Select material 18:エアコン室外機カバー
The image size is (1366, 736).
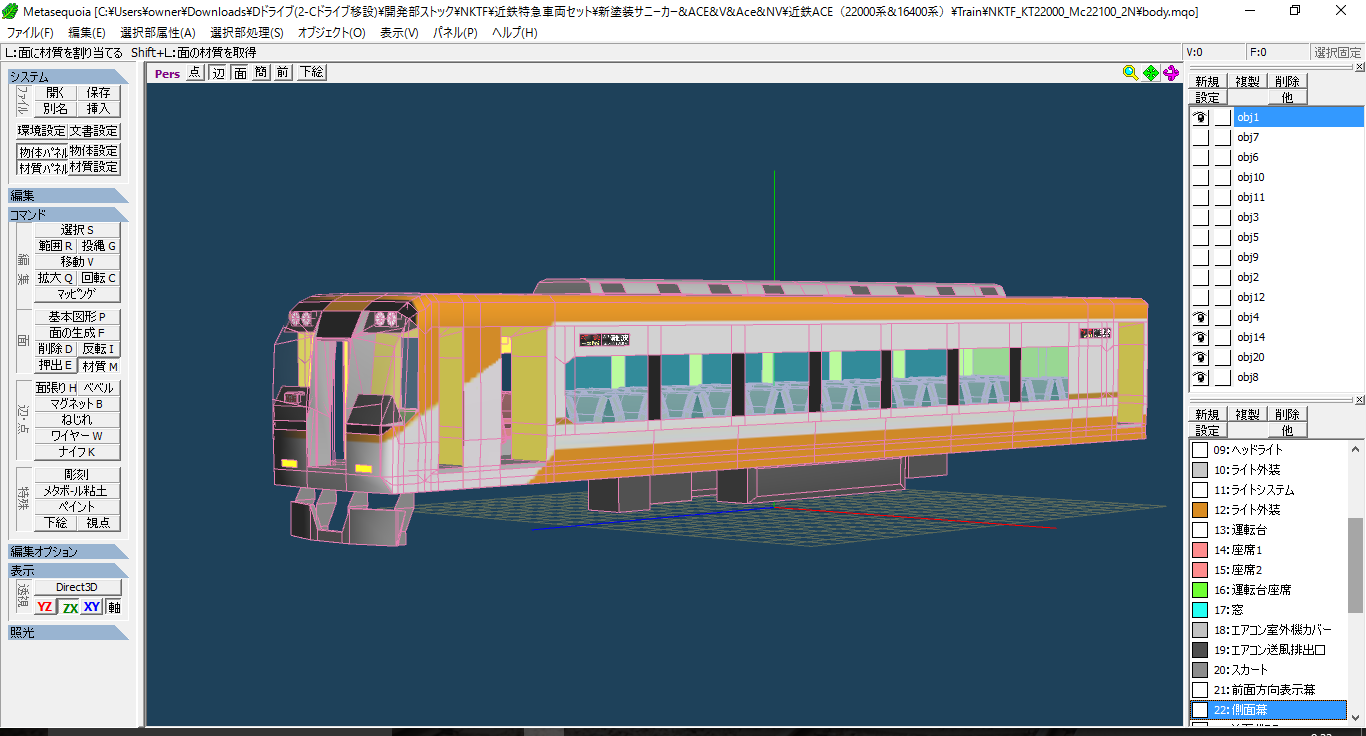pyautogui.click(x=1269, y=630)
